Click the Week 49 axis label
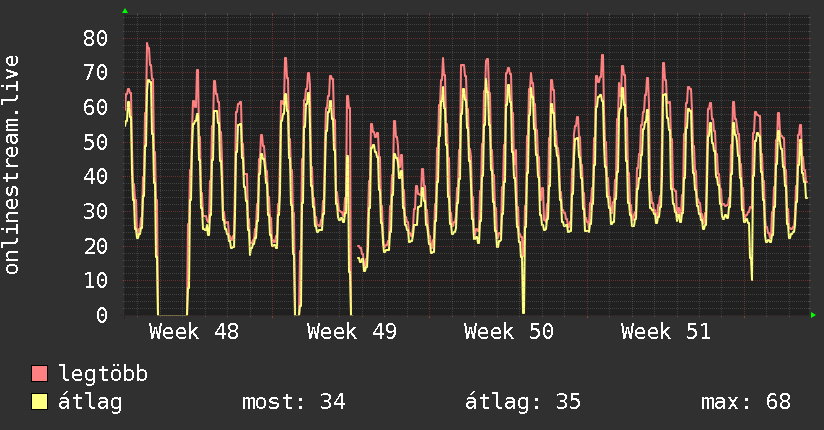The width and height of the screenshot is (824, 430). pos(352,332)
